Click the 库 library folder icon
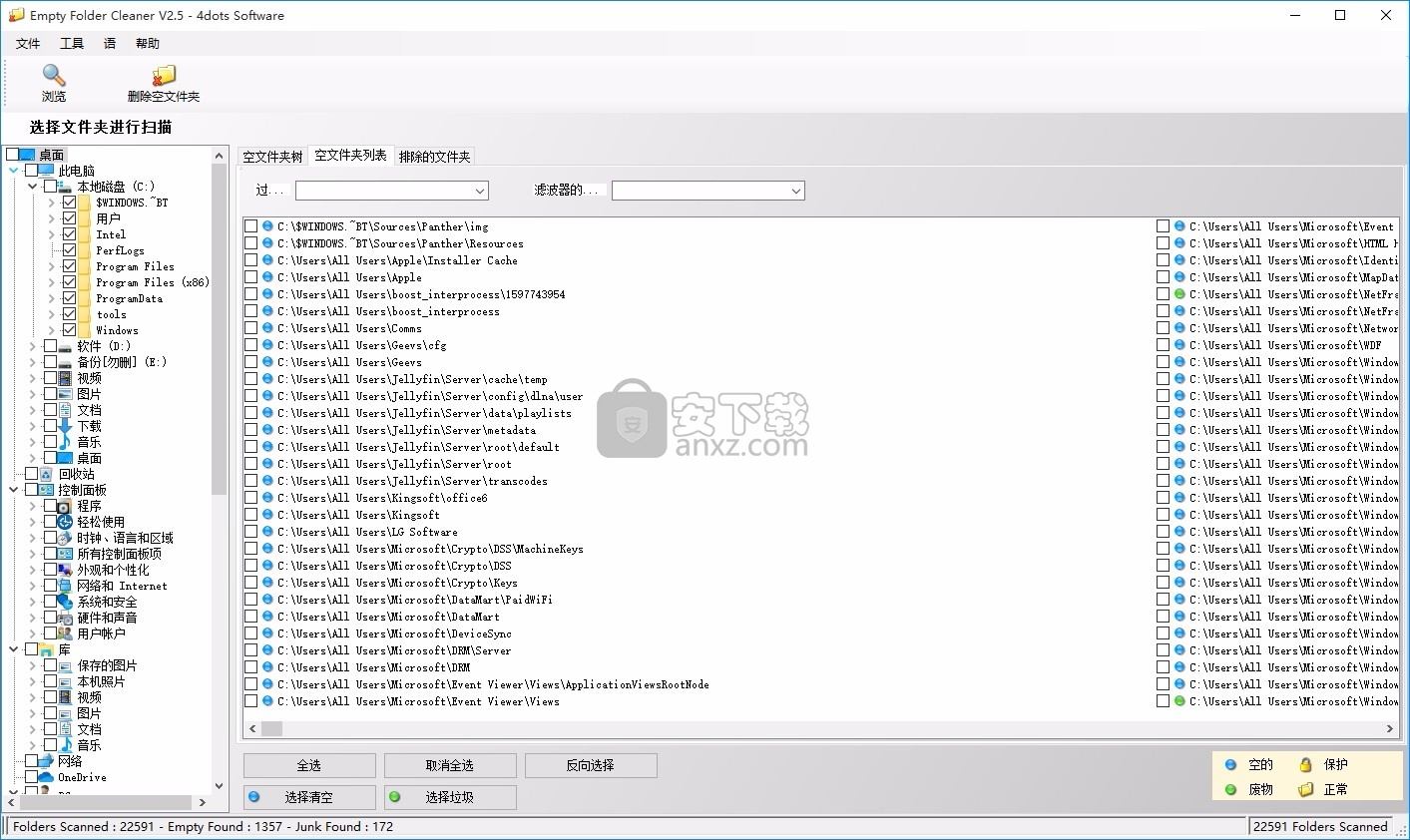Screen dimensions: 1410x840 point(46,649)
